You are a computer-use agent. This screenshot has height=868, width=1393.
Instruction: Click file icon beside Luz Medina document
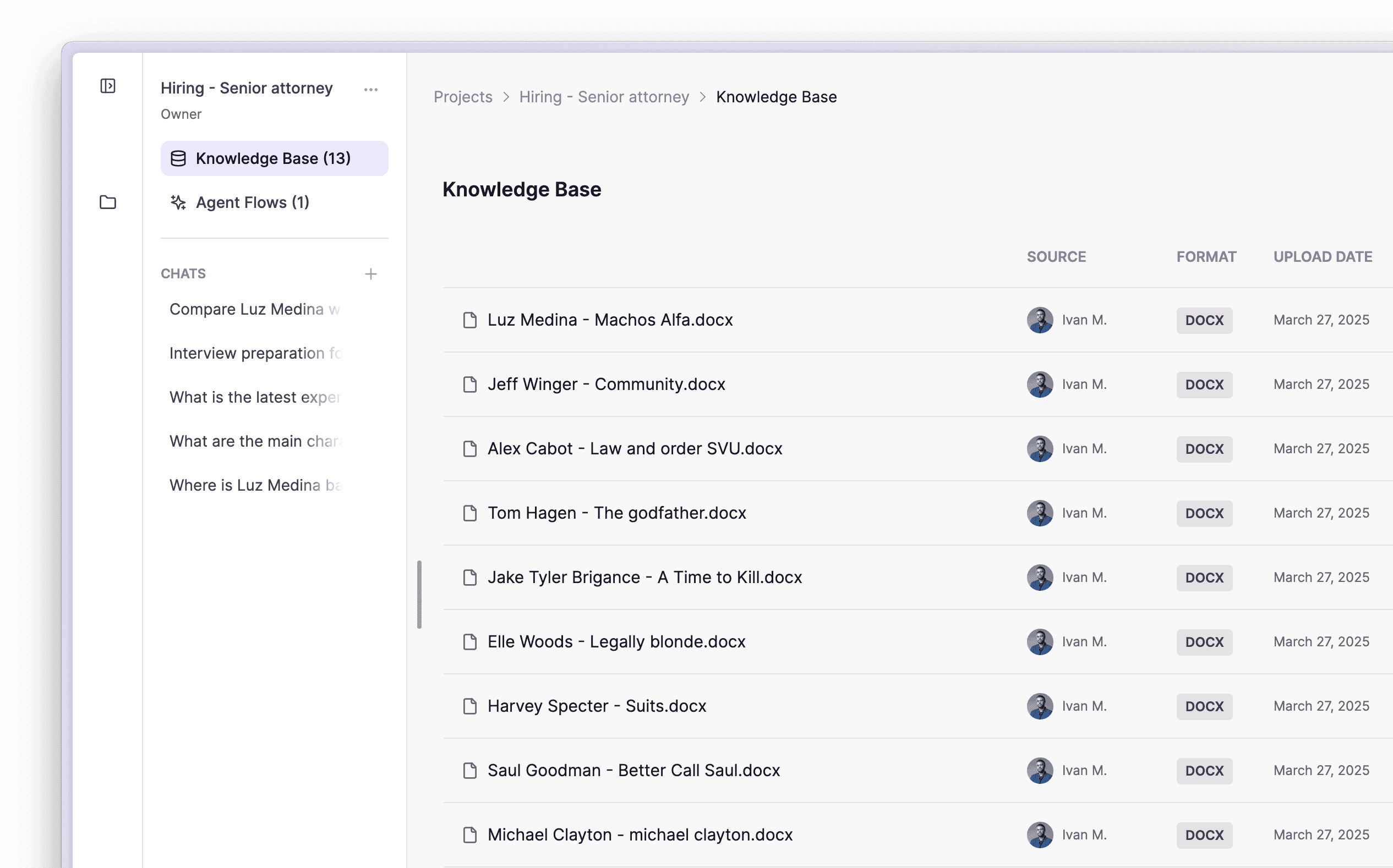(x=469, y=320)
